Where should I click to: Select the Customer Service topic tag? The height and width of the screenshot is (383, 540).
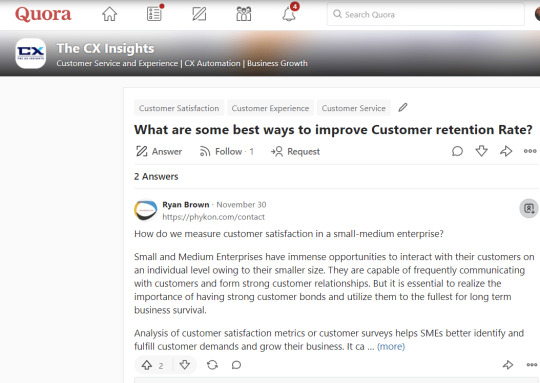point(354,108)
